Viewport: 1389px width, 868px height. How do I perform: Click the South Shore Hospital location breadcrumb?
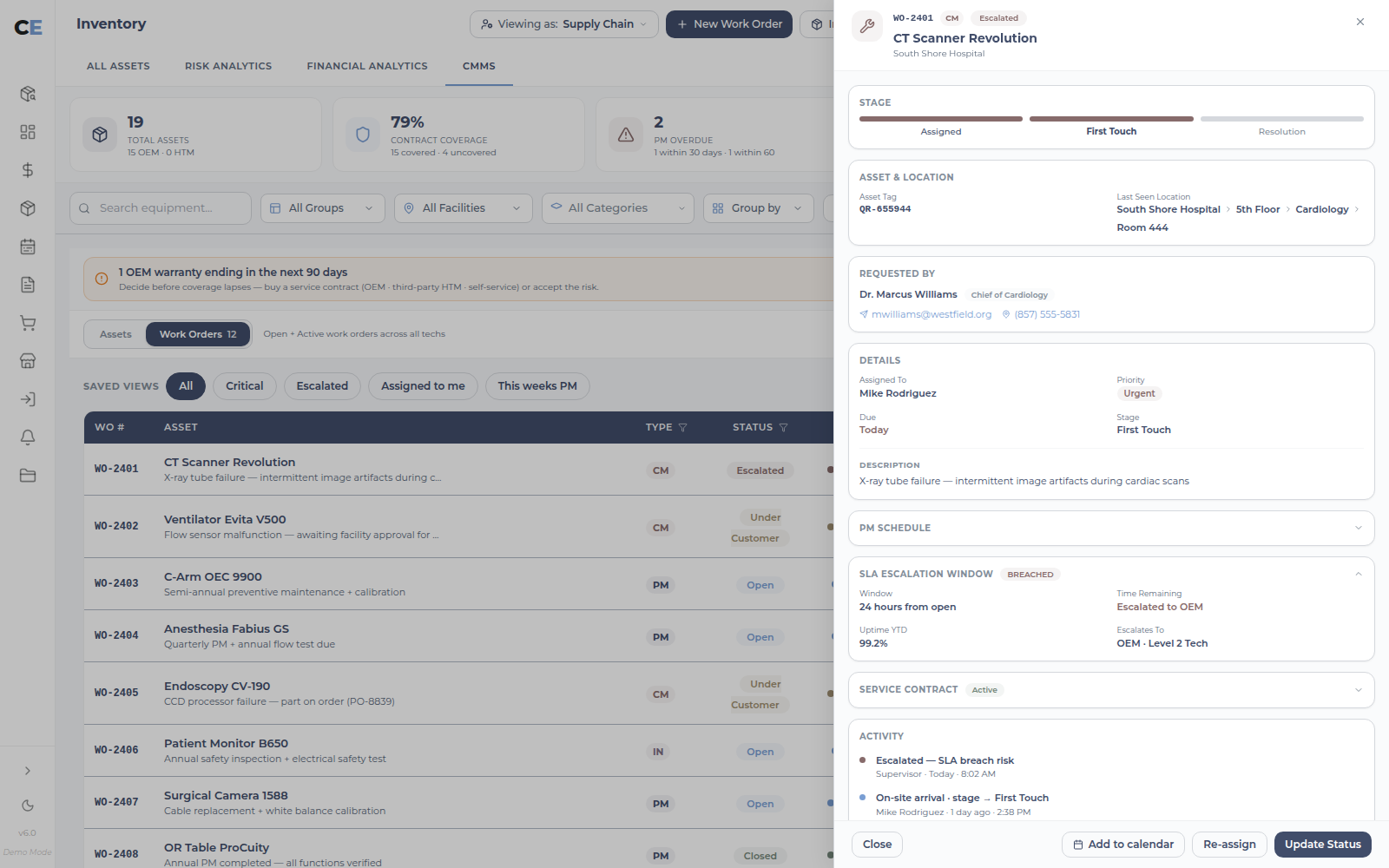point(1168,209)
